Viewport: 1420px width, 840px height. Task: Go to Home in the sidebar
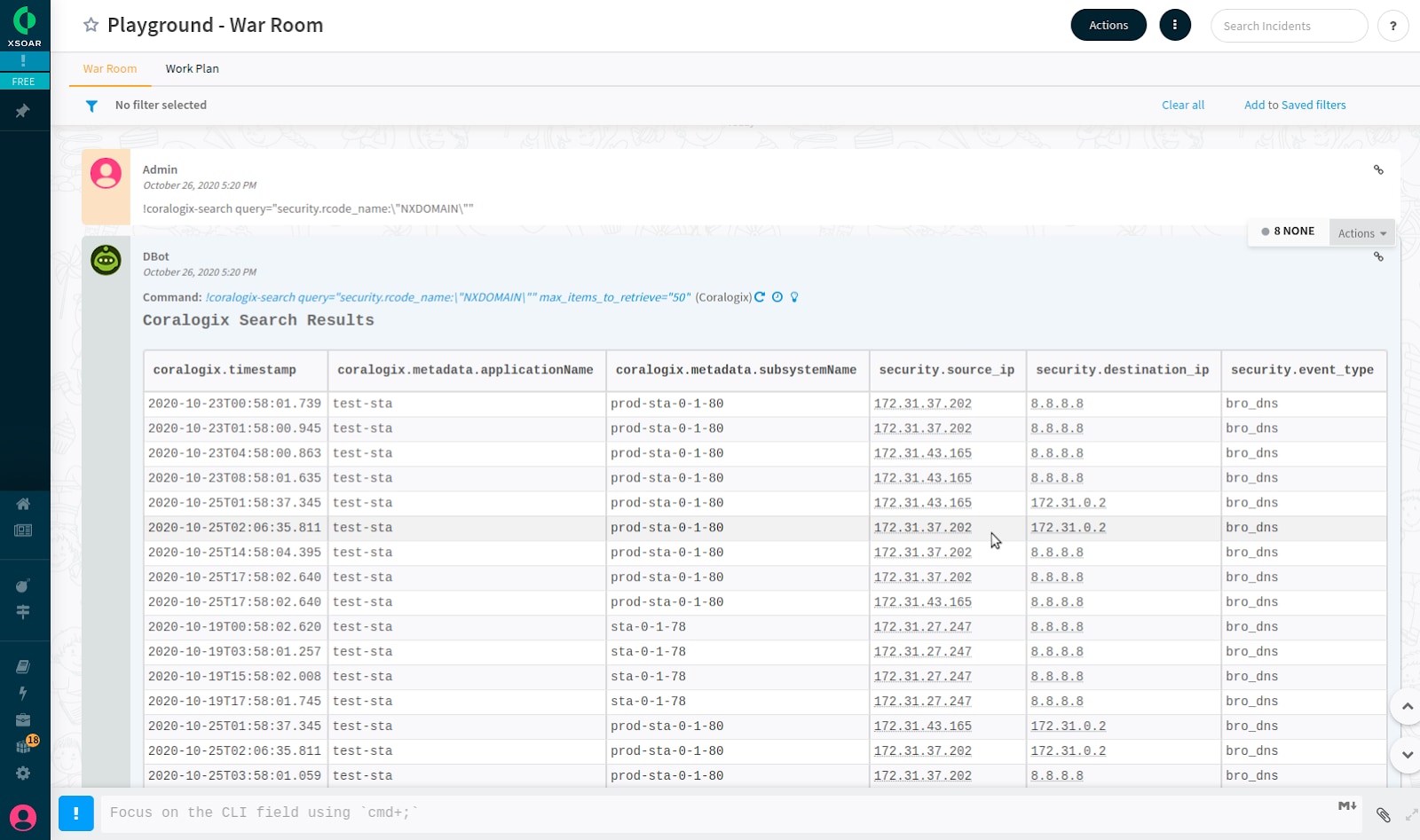[23, 504]
